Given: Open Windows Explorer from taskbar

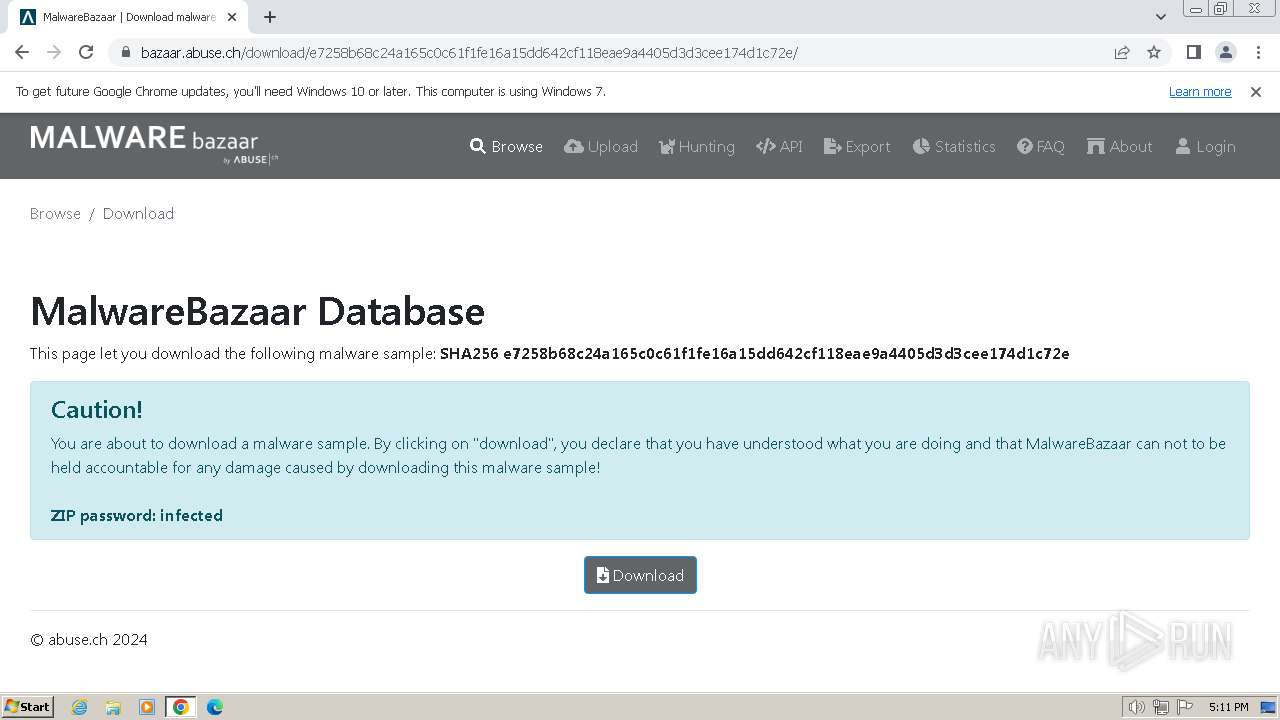Looking at the screenshot, I should coord(113,707).
